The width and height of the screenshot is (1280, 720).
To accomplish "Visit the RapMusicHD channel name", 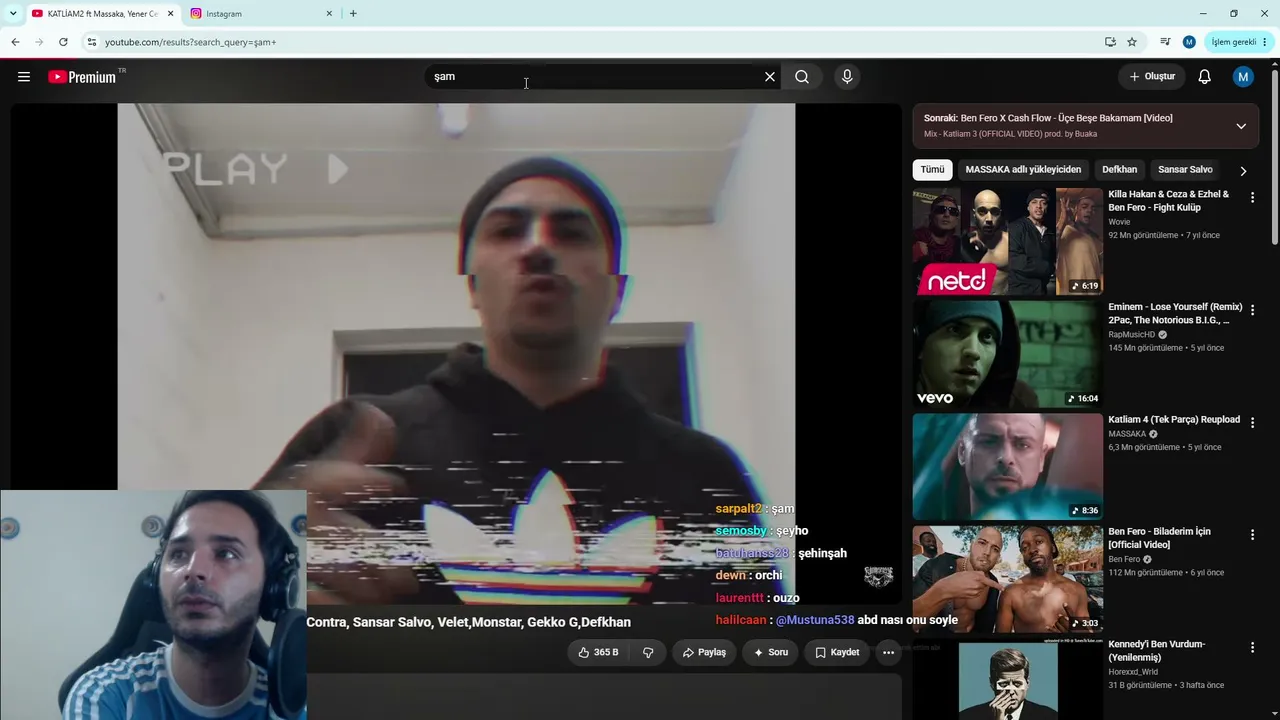I will pos(1131,335).
